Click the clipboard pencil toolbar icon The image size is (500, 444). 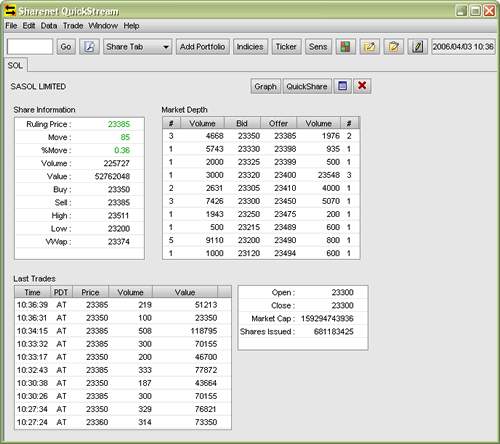pyautogui.click(x=394, y=47)
